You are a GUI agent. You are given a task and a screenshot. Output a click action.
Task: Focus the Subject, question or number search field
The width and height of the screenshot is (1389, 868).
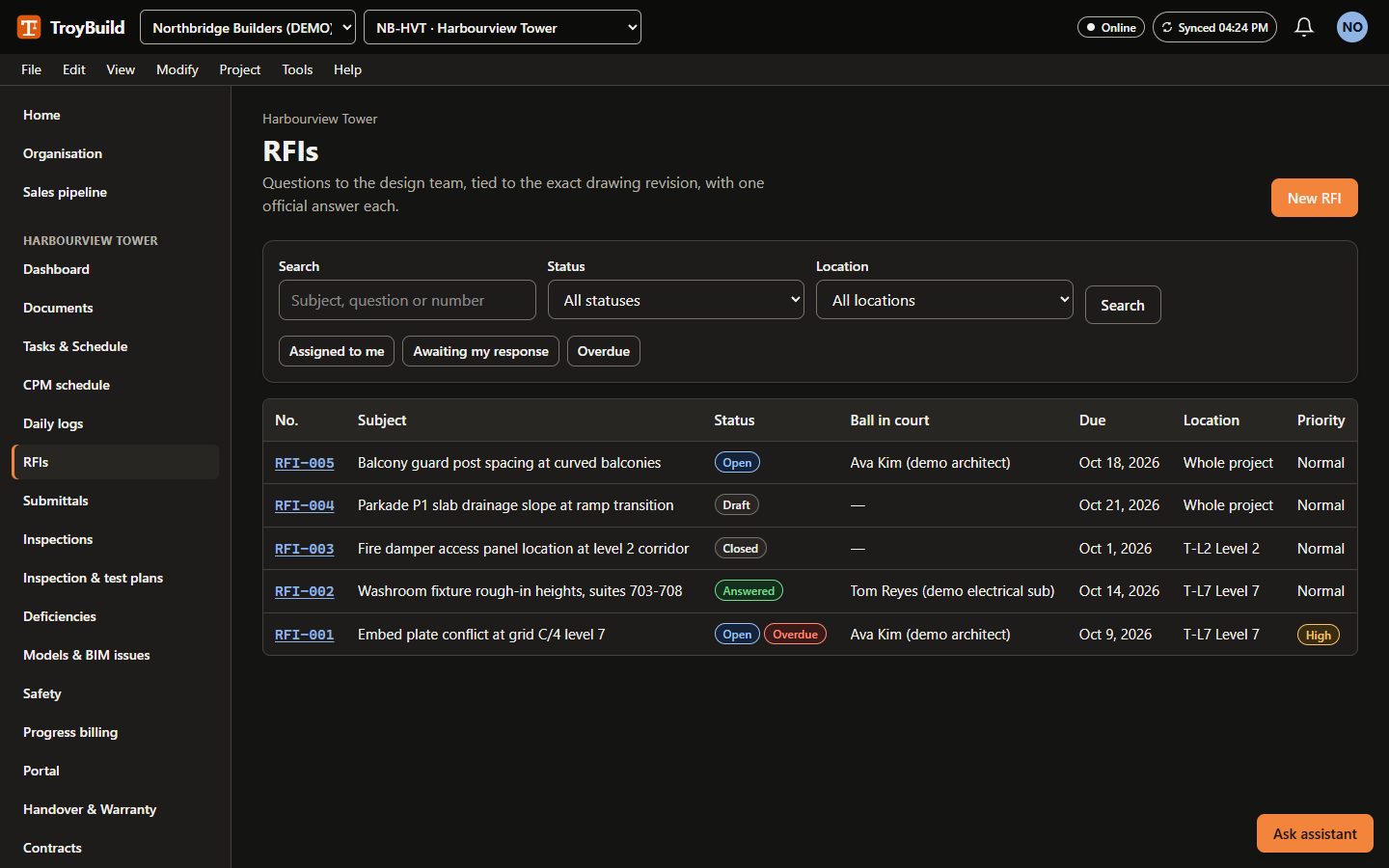coord(407,300)
